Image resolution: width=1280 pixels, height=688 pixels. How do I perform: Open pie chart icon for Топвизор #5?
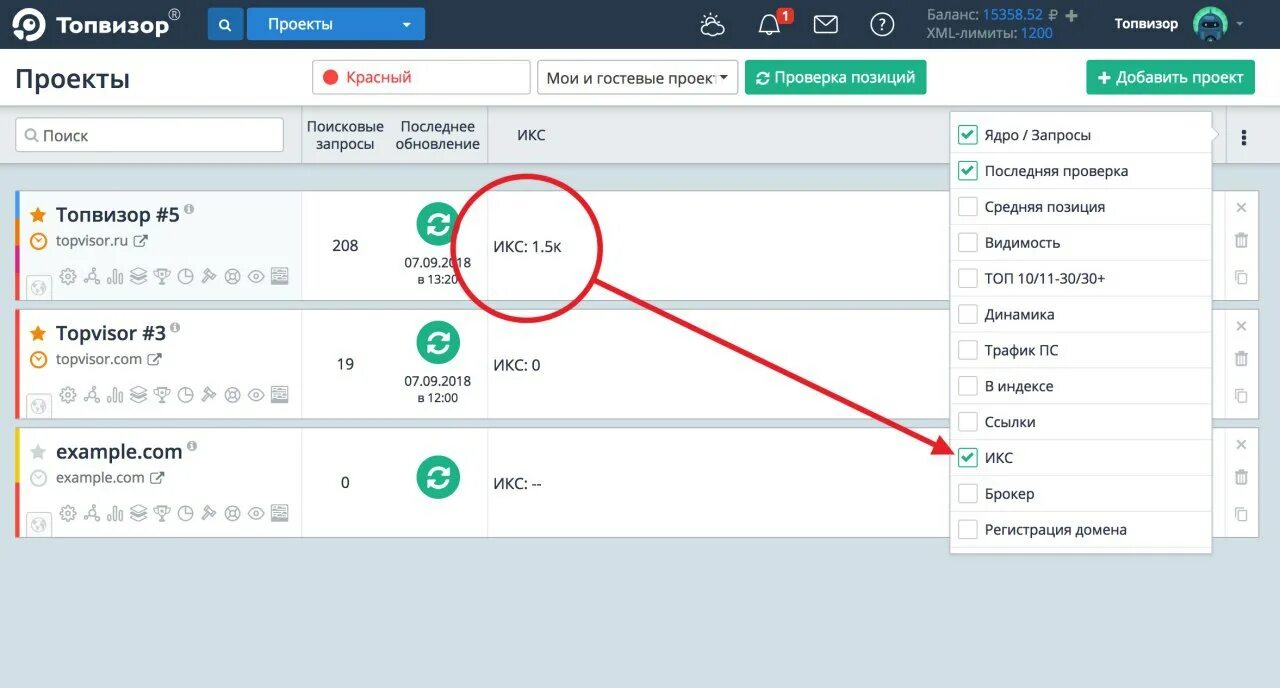coord(185,277)
